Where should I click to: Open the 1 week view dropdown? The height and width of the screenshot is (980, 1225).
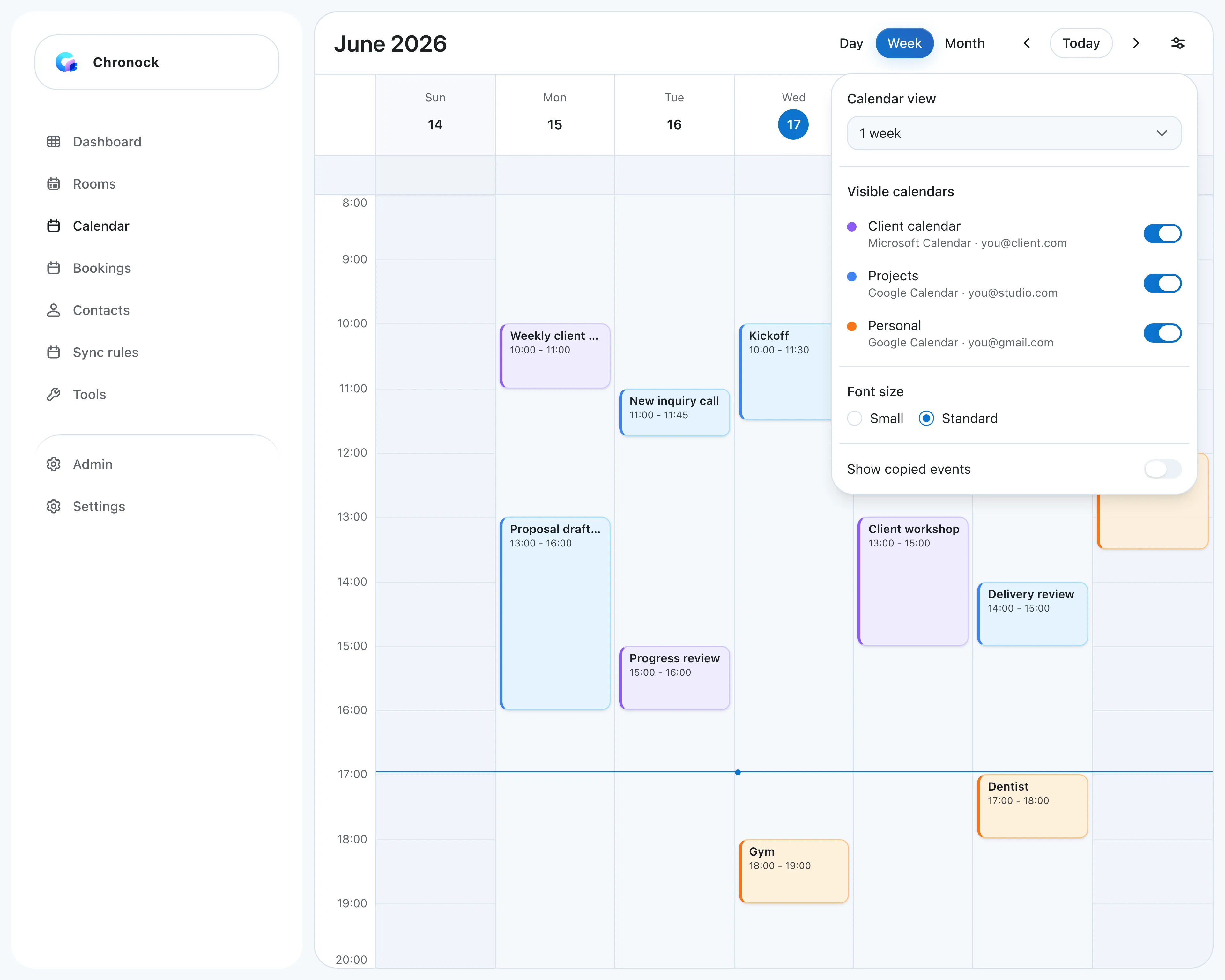[1013, 133]
